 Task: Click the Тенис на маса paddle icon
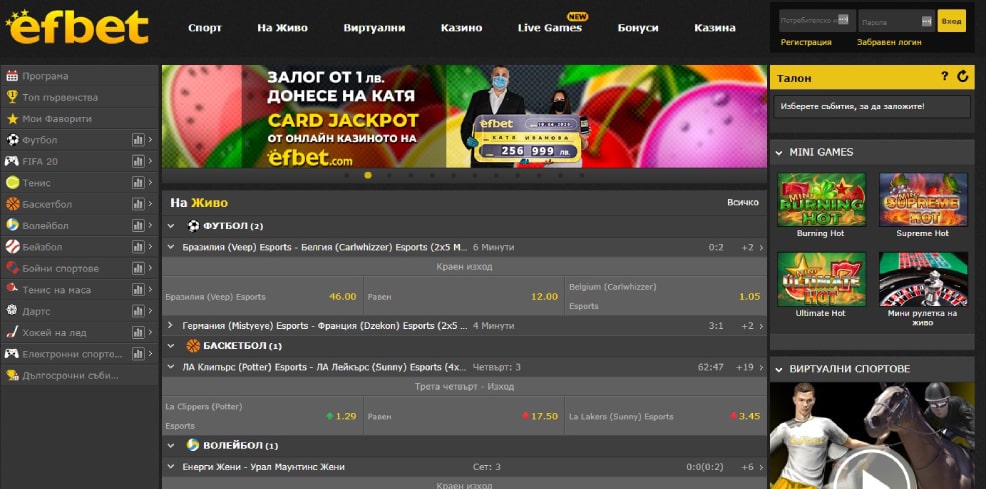[x=12, y=290]
